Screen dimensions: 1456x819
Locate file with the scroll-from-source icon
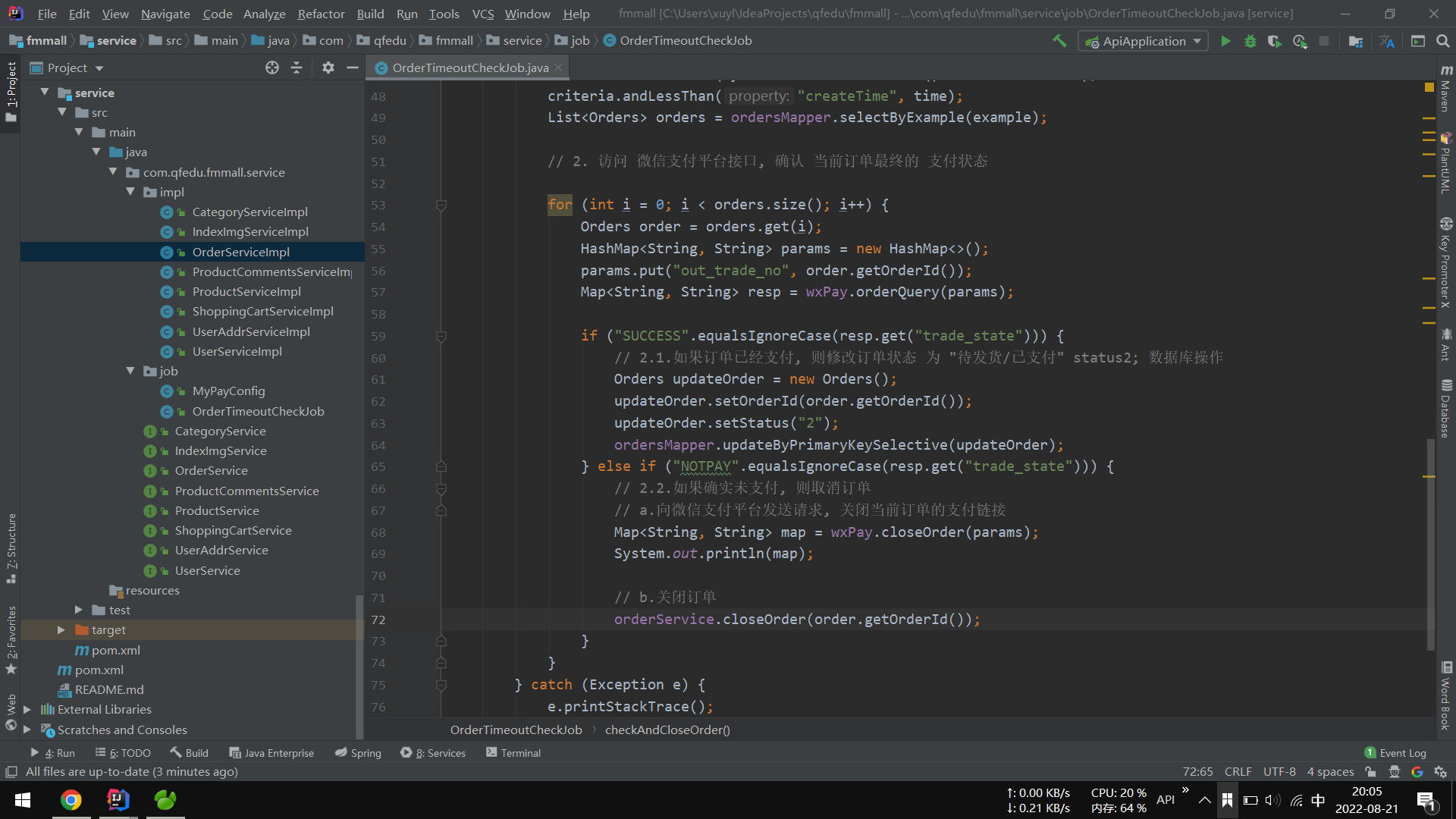pos(272,67)
